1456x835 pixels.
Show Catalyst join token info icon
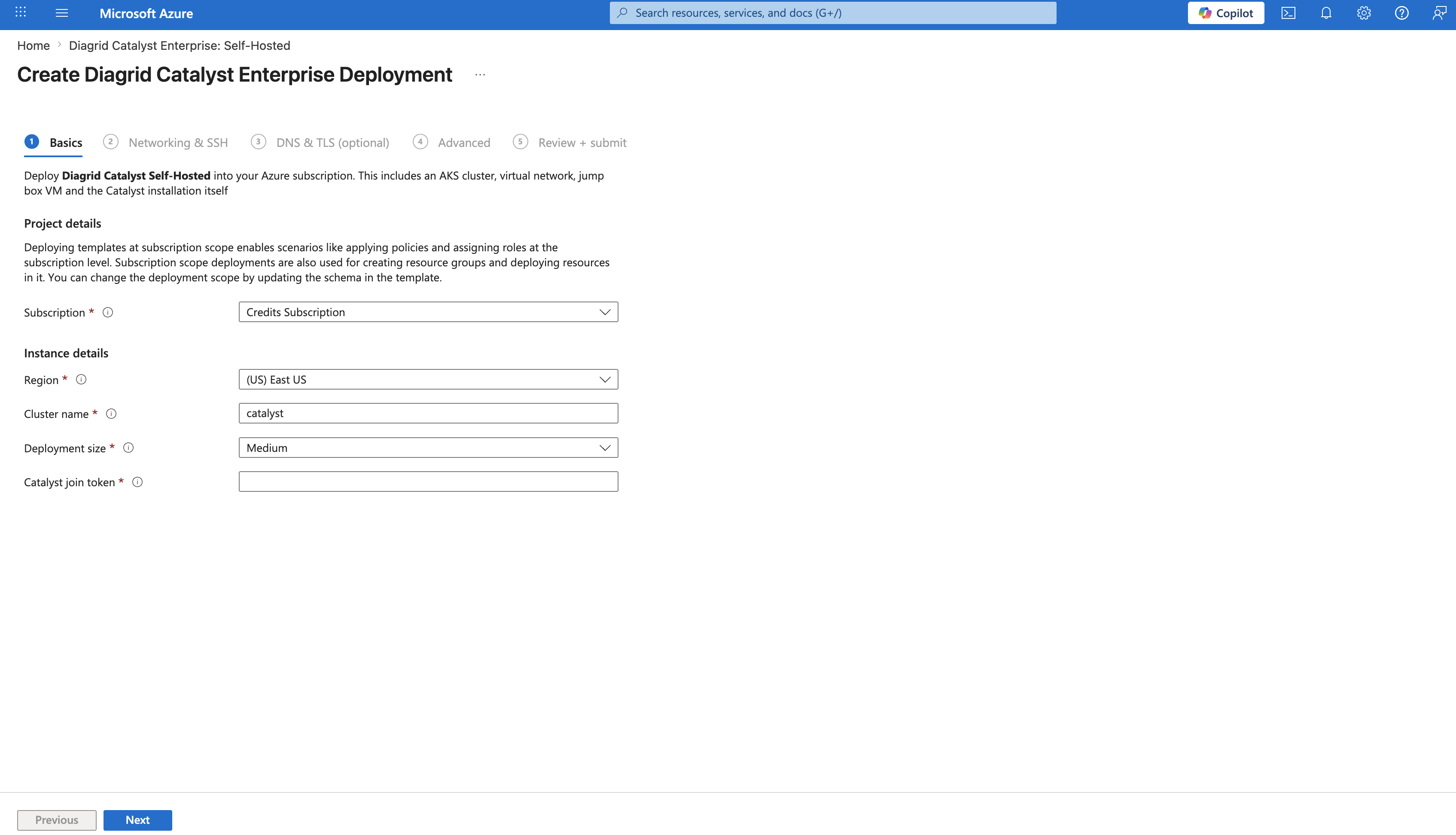coord(137,482)
